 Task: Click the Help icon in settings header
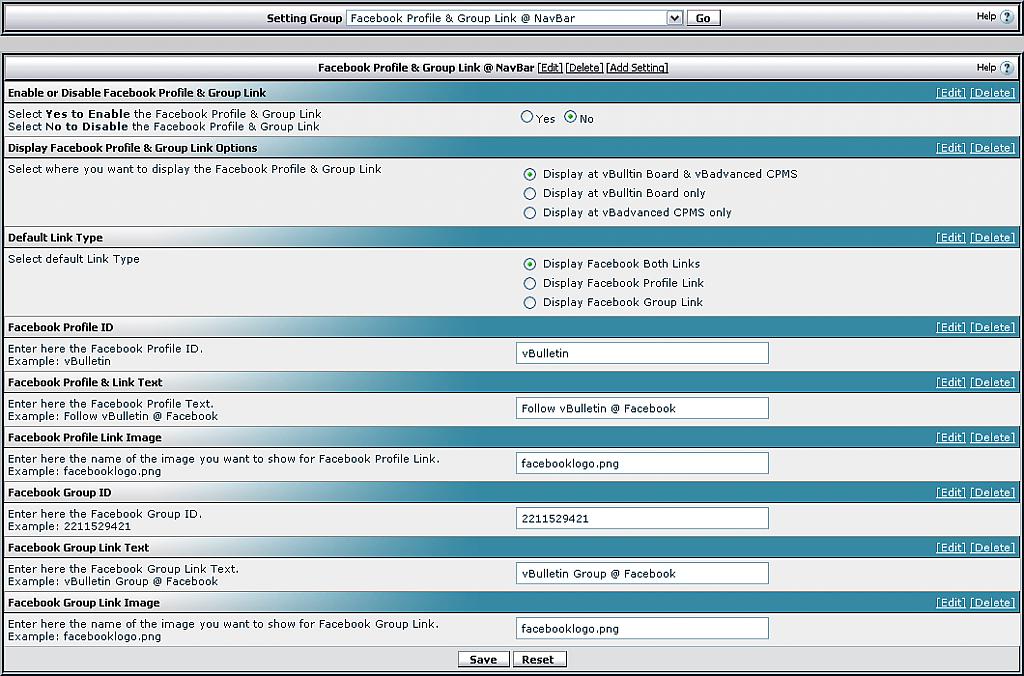(x=1006, y=68)
